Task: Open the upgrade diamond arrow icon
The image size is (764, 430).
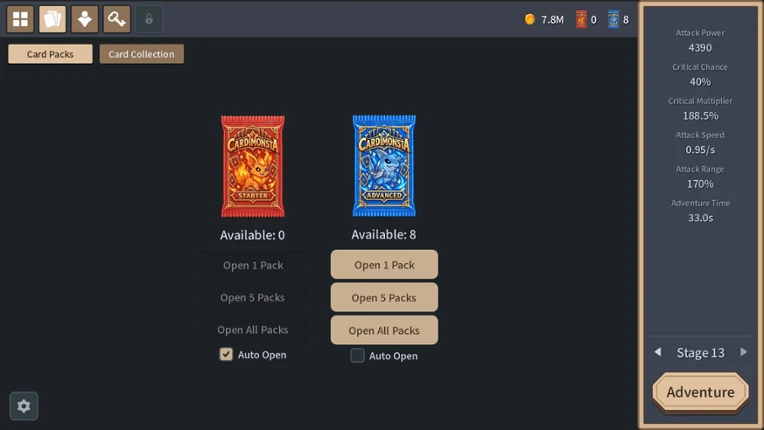Action: (x=84, y=19)
